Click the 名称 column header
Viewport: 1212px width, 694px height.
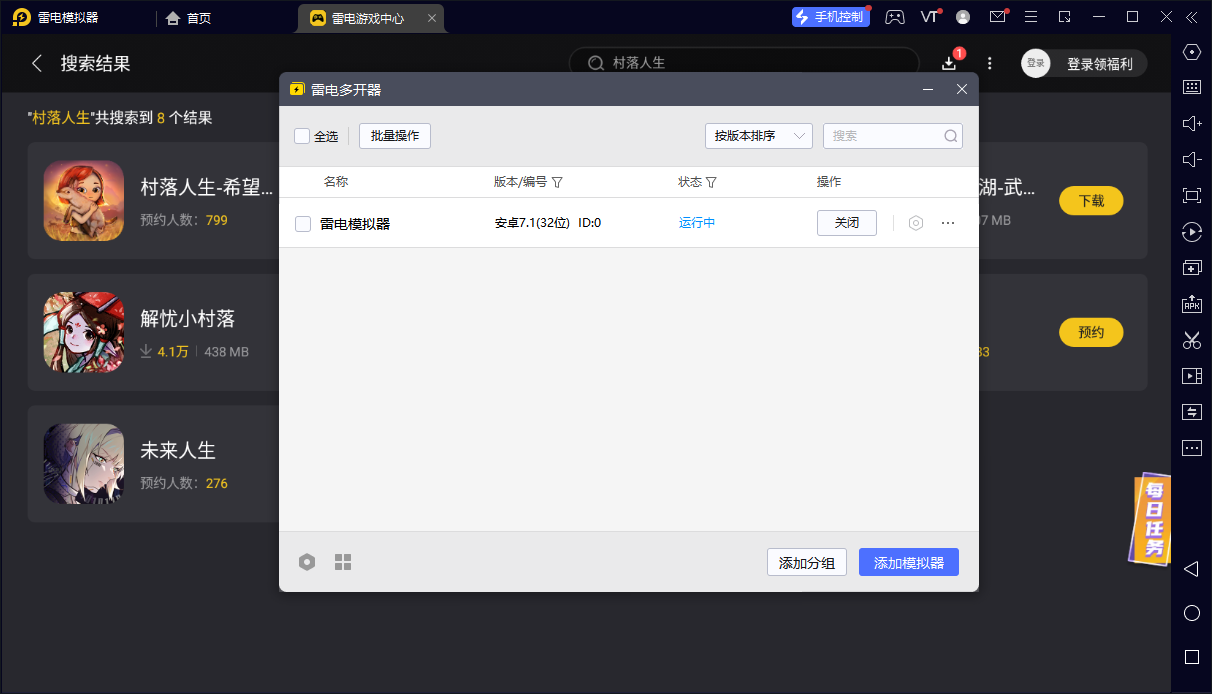[x=336, y=182]
